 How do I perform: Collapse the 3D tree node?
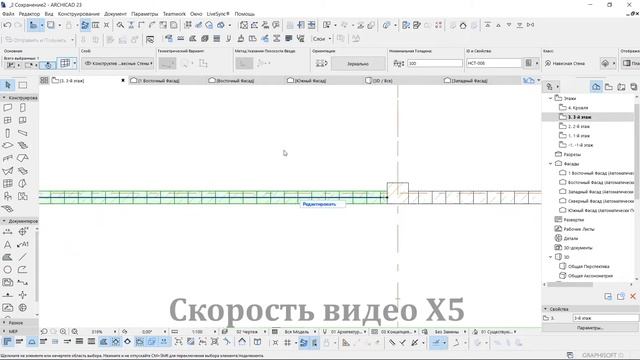tap(550, 257)
